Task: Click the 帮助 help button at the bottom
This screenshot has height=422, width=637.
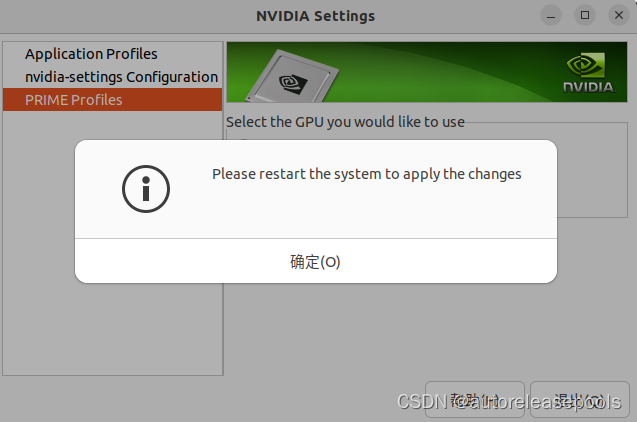Action: click(x=475, y=400)
